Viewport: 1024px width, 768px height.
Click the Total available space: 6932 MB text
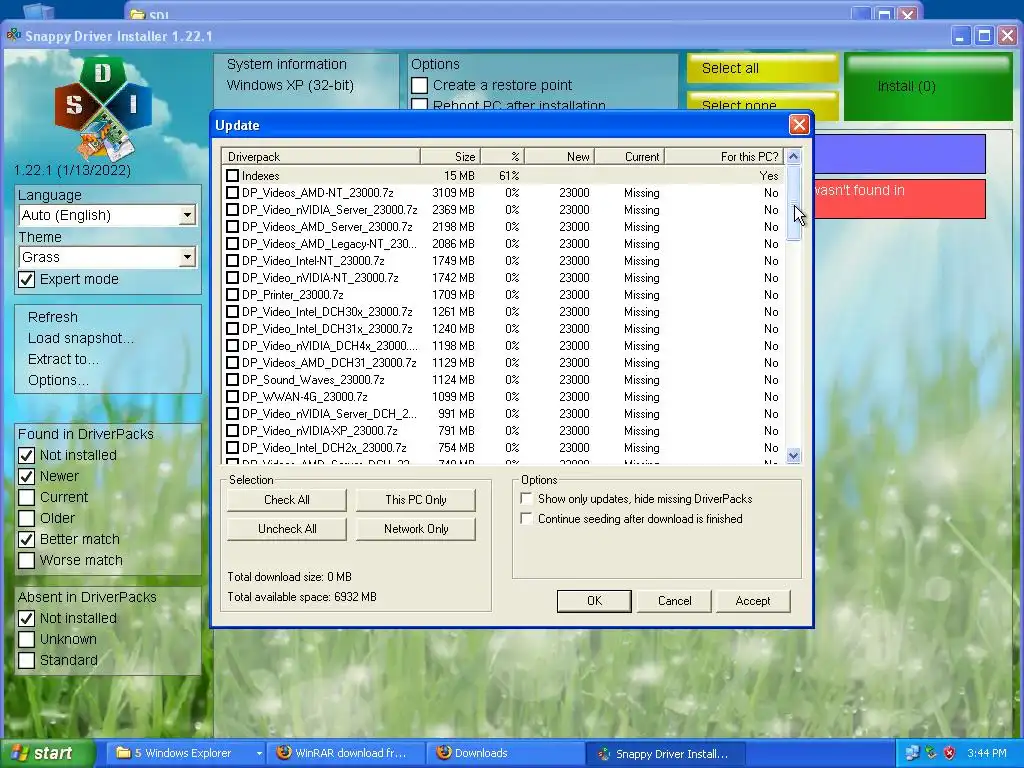click(x=302, y=597)
